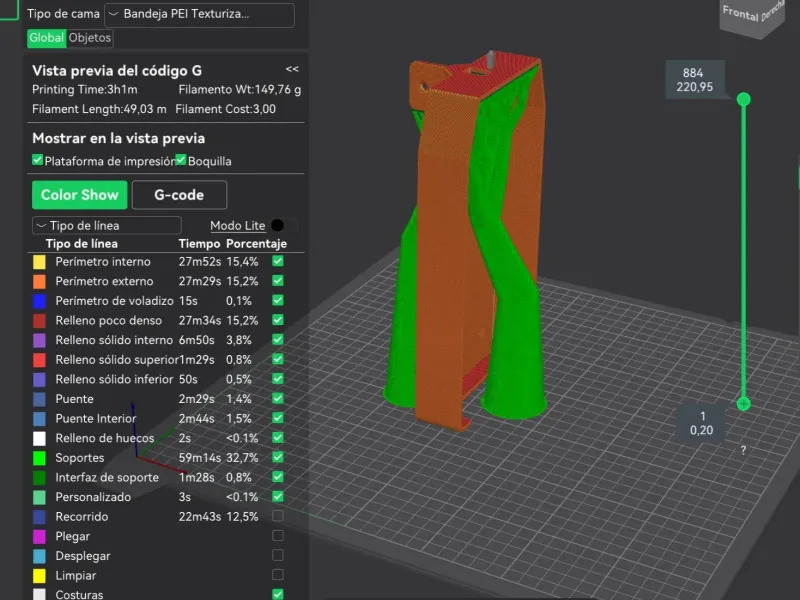Screen dimensions: 800x600
Task: Switch to the Objetos tab
Action: (90, 38)
